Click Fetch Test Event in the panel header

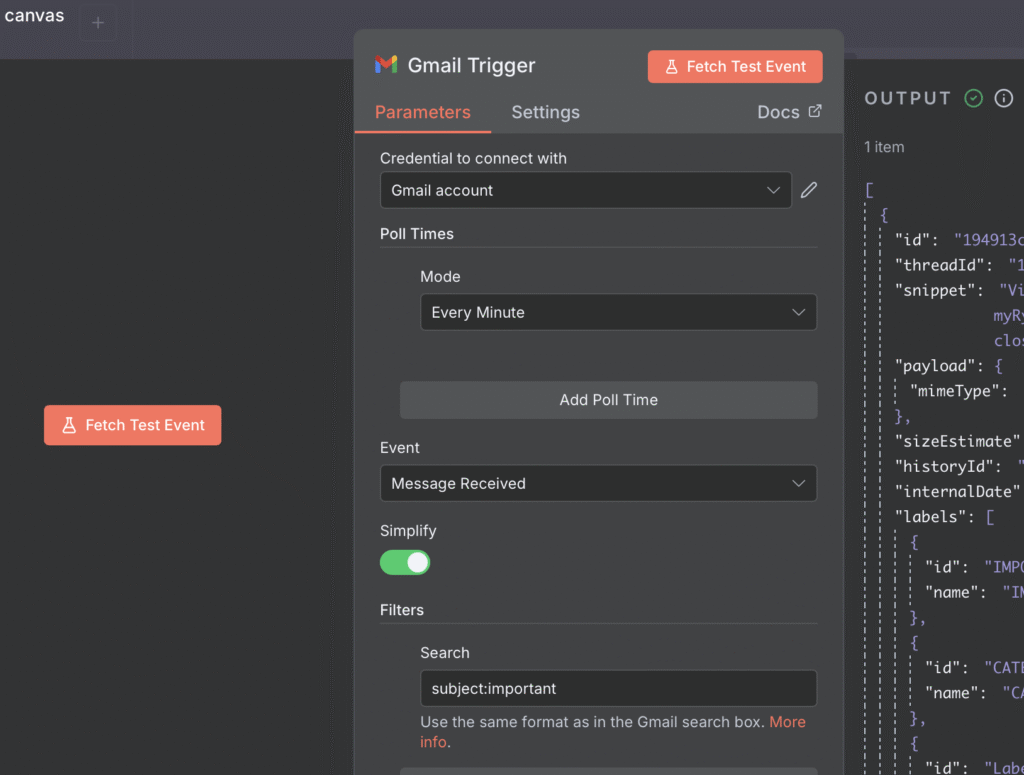[x=735, y=67]
